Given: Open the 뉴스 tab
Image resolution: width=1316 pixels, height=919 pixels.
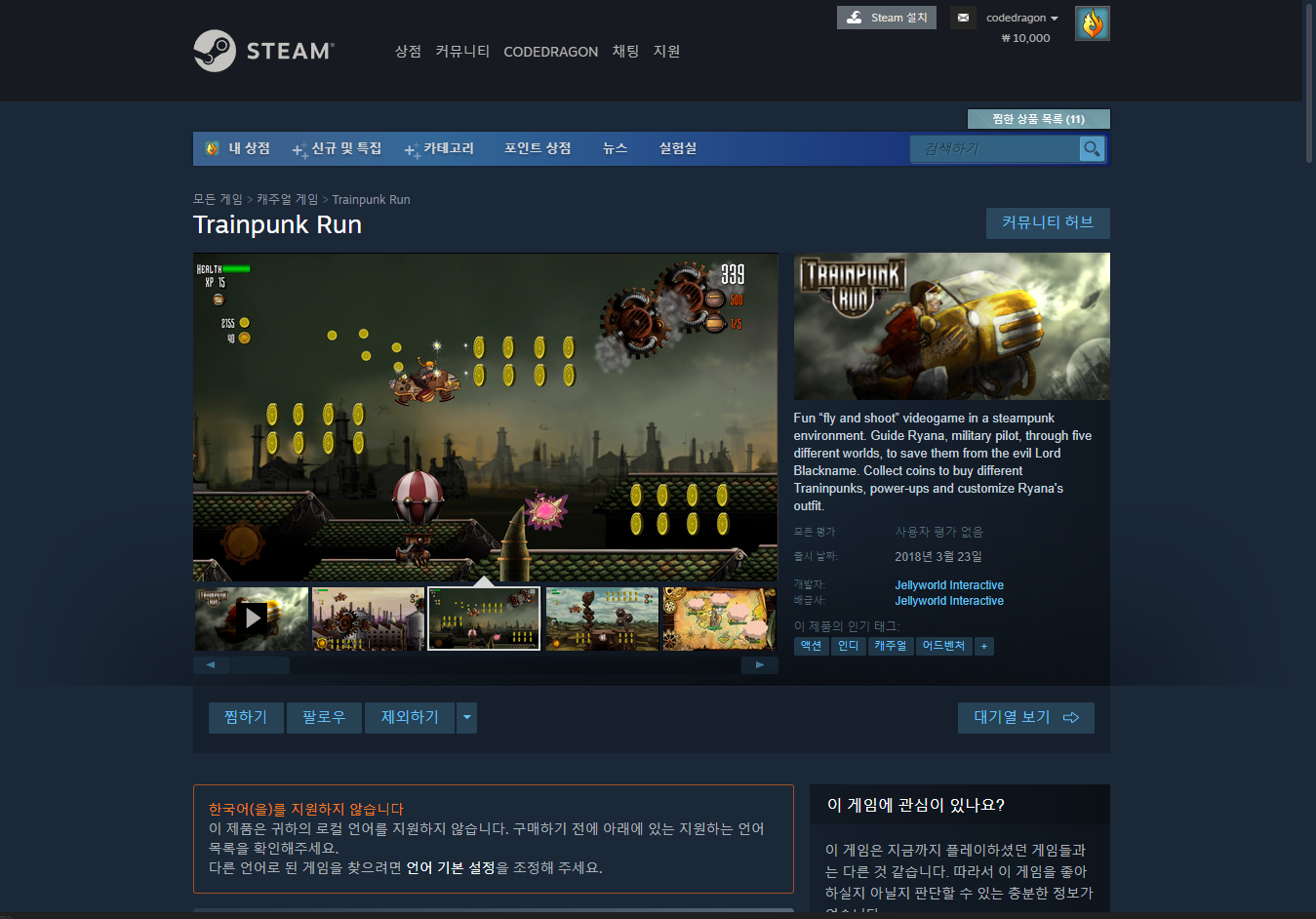Looking at the screenshot, I should tap(615, 148).
